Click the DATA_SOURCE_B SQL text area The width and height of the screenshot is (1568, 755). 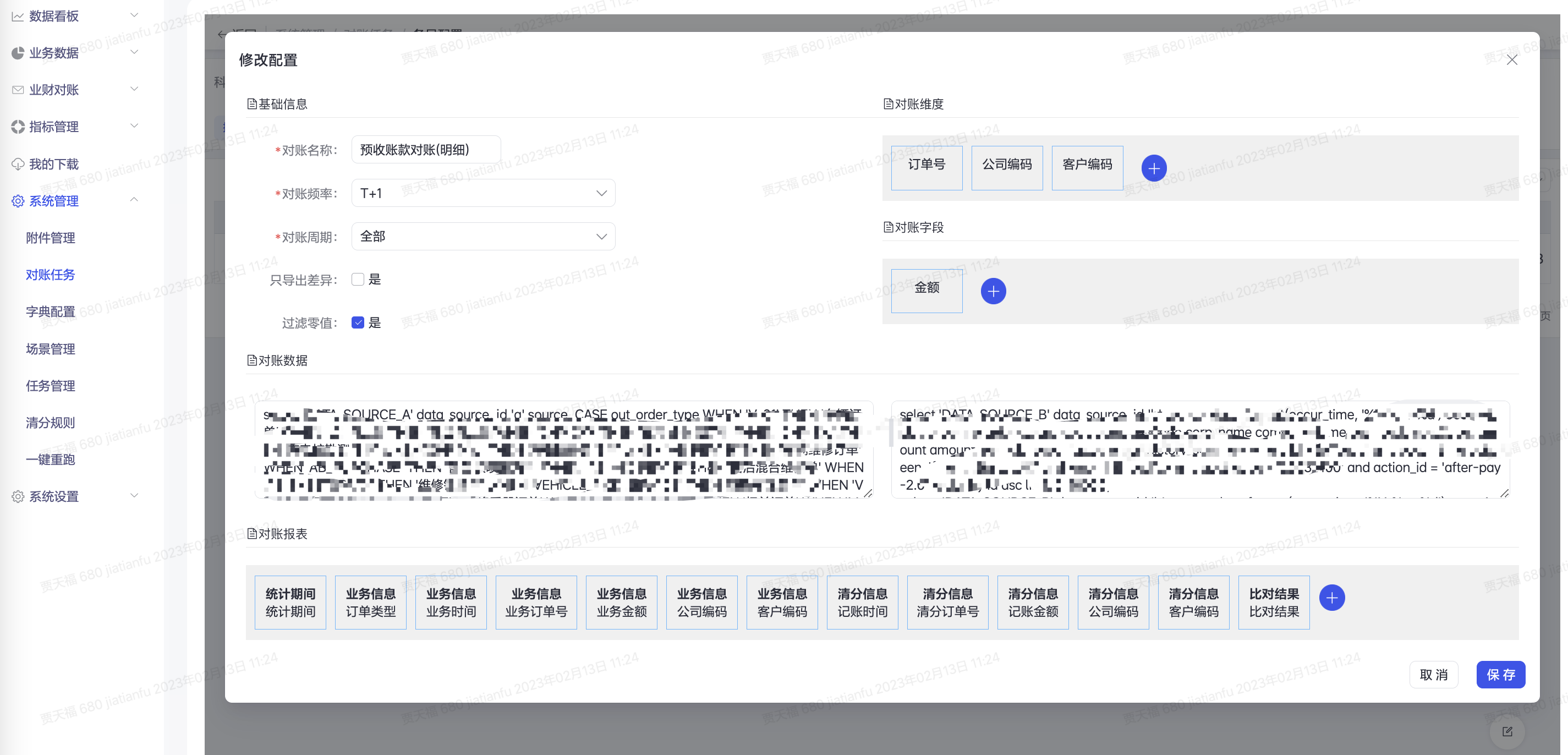tap(1200, 450)
